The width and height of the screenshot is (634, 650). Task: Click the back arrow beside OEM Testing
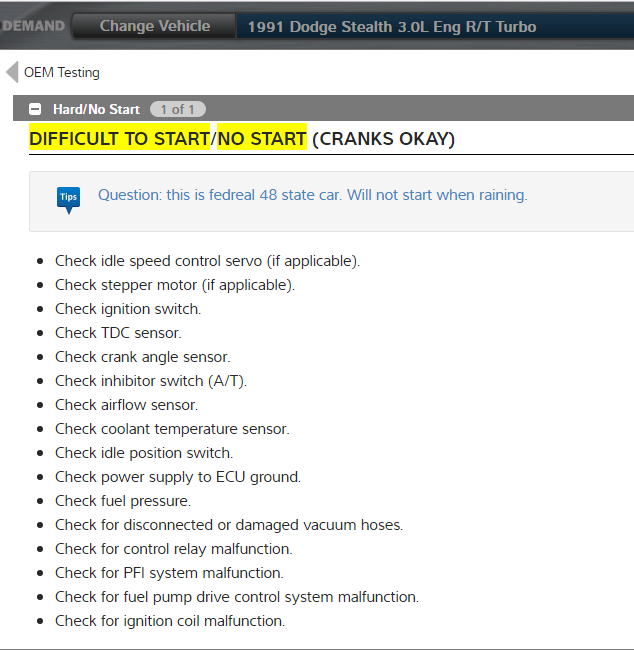[11, 72]
